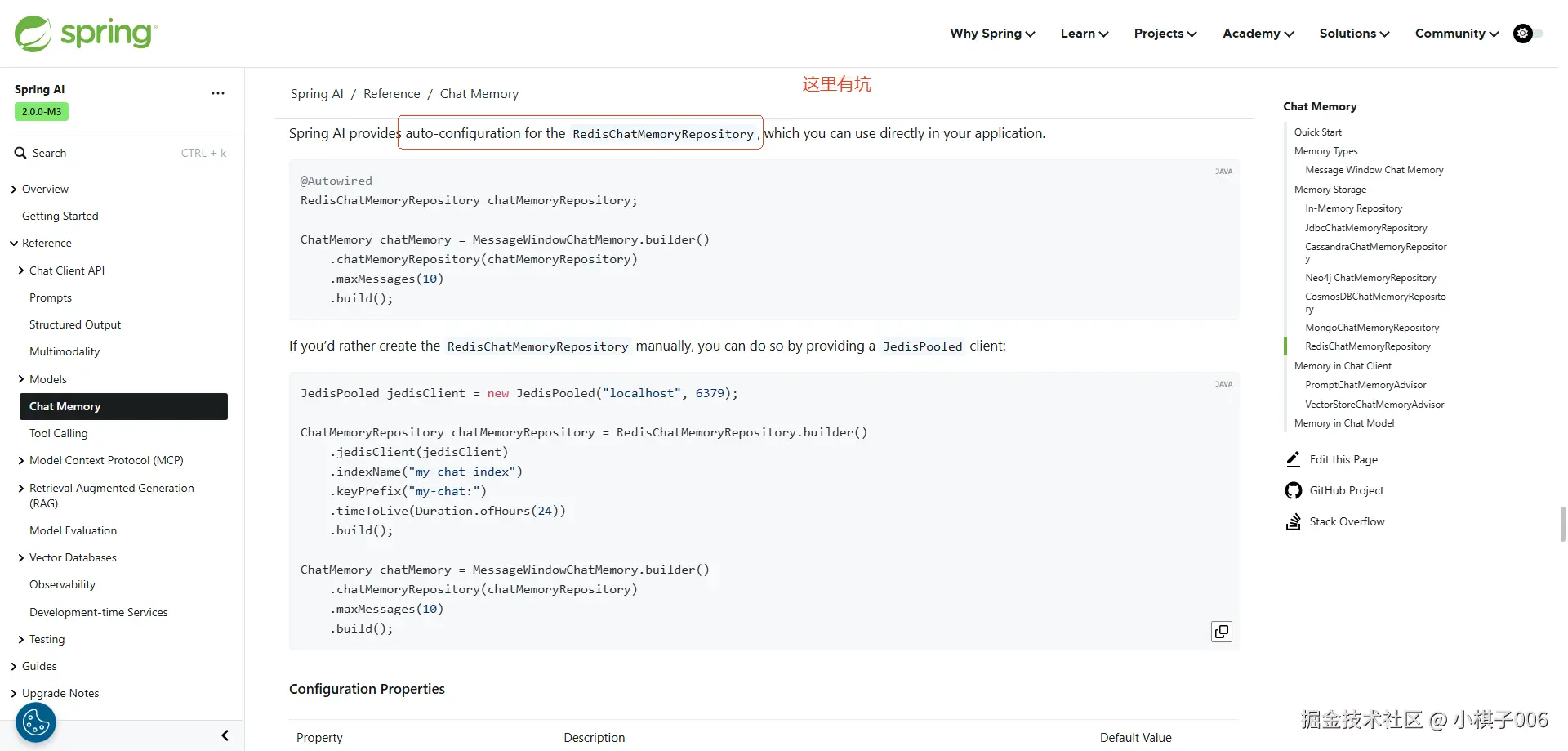Click the page vertical scrollbar thumb
This screenshot has width=1568, height=751.
1562,524
